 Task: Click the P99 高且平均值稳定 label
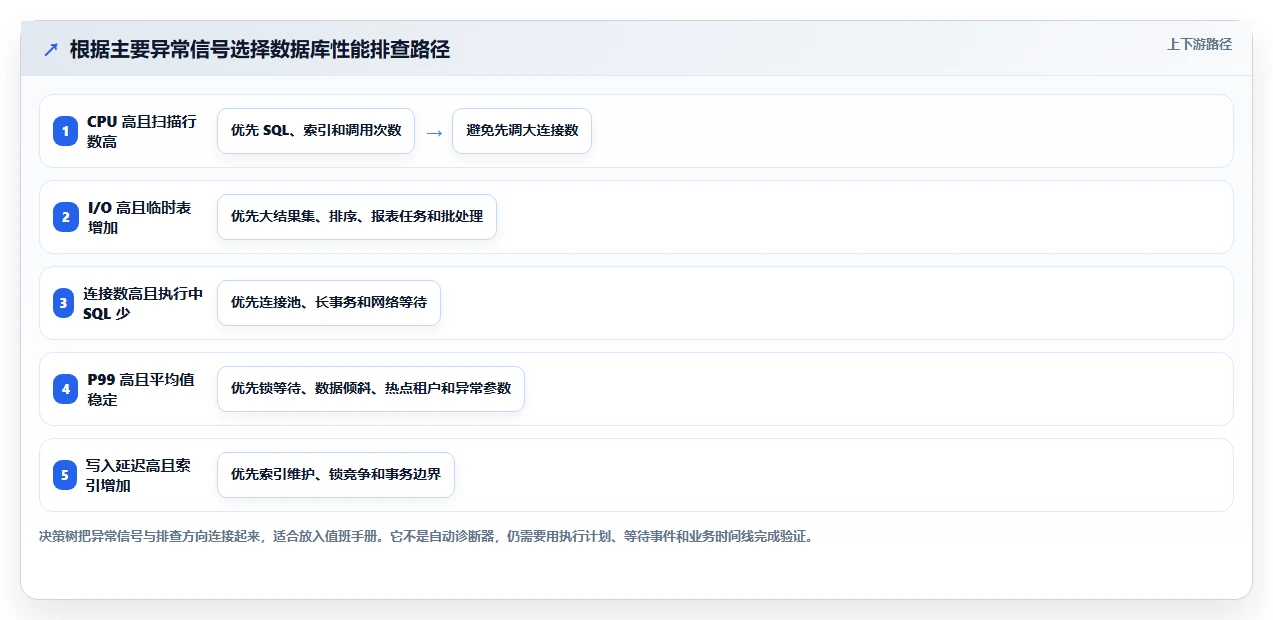click(141, 389)
